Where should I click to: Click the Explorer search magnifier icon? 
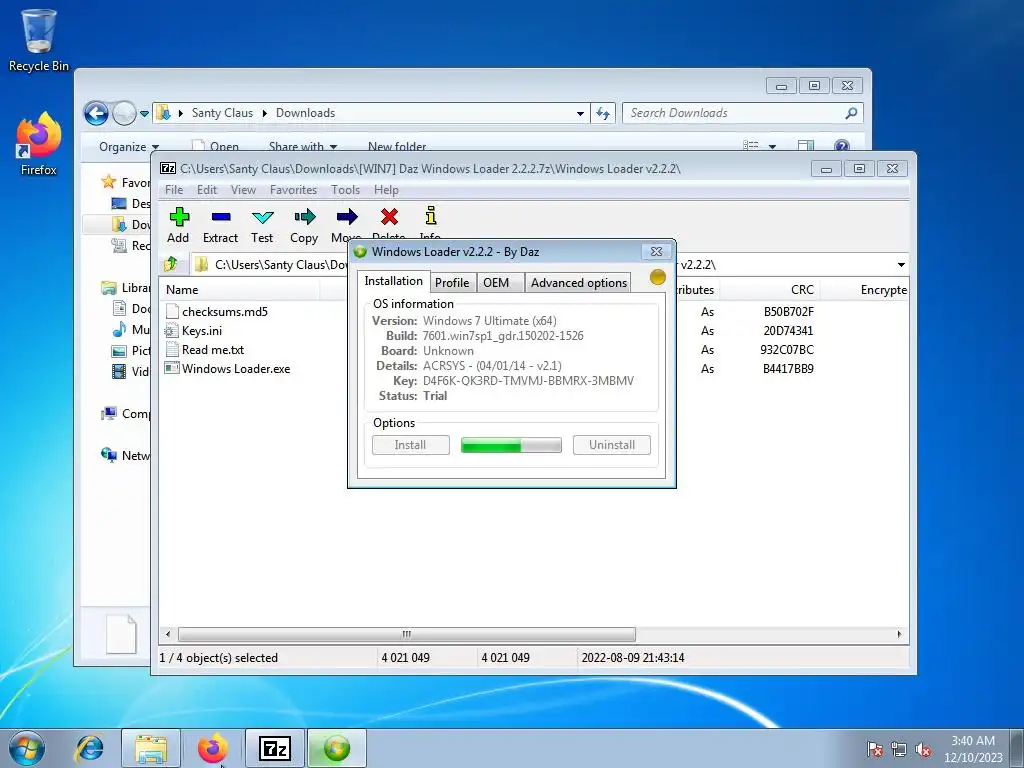[850, 113]
